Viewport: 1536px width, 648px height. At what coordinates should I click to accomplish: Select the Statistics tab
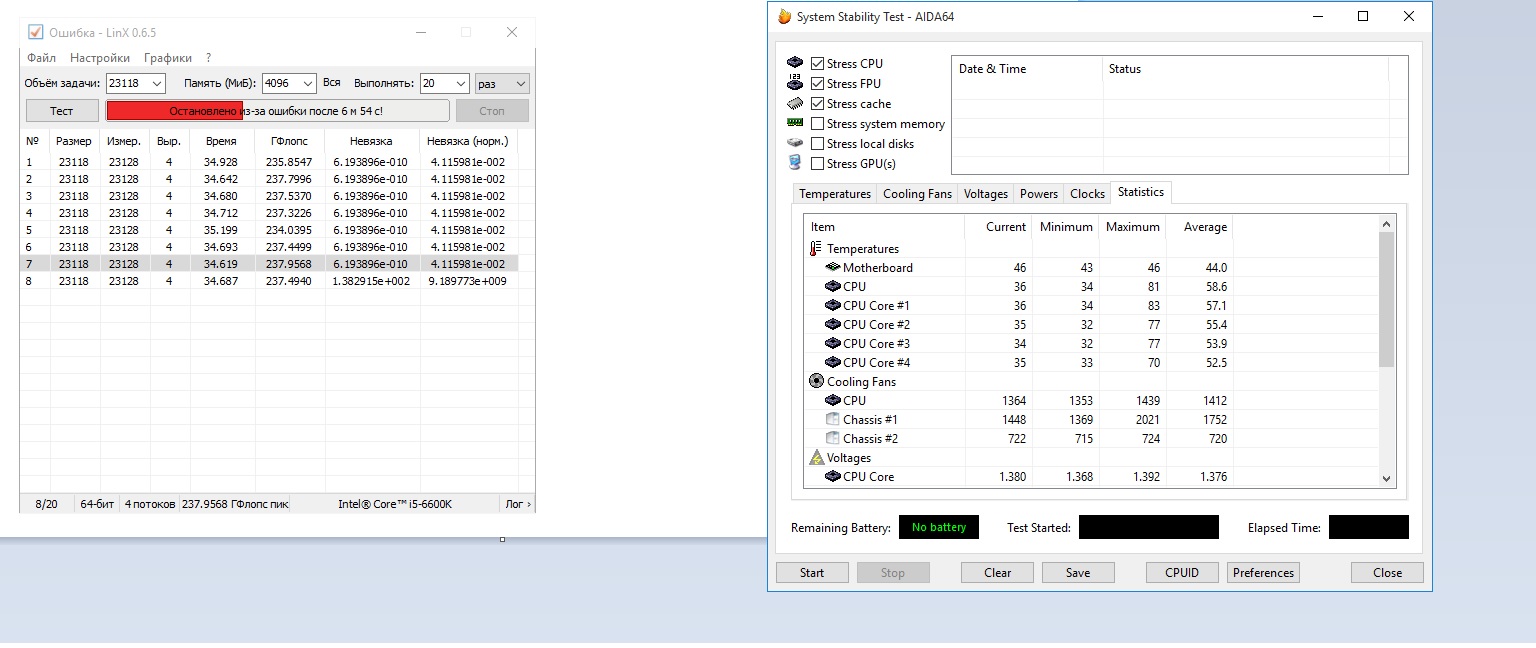1141,192
